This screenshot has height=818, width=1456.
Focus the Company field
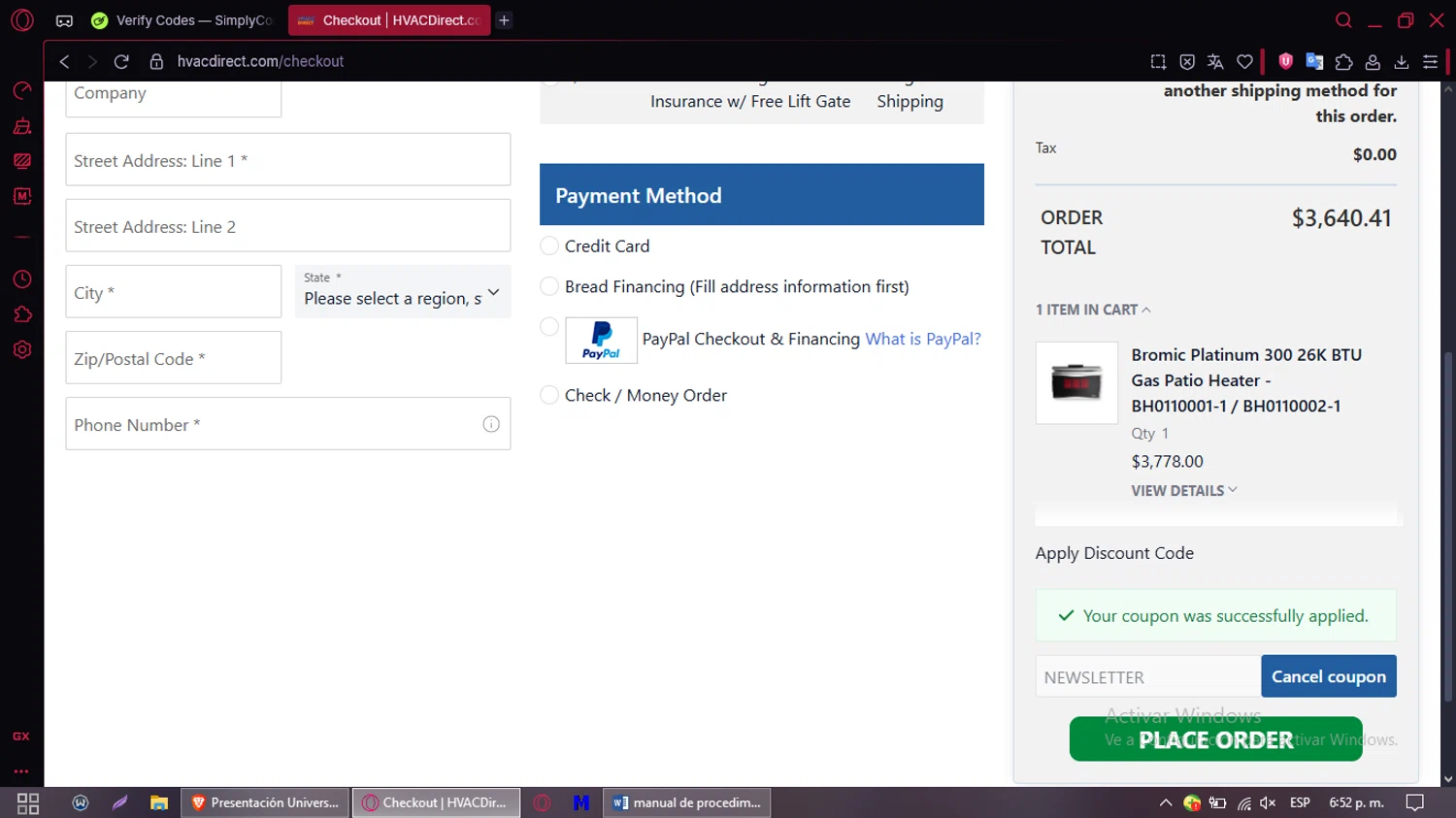coord(174,99)
